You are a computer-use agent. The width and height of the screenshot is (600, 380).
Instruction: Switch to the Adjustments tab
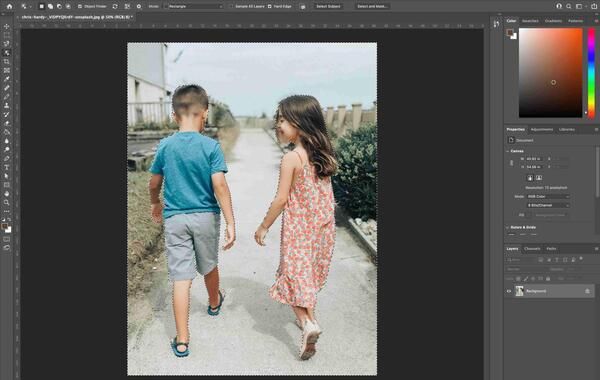tap(542, 130)
